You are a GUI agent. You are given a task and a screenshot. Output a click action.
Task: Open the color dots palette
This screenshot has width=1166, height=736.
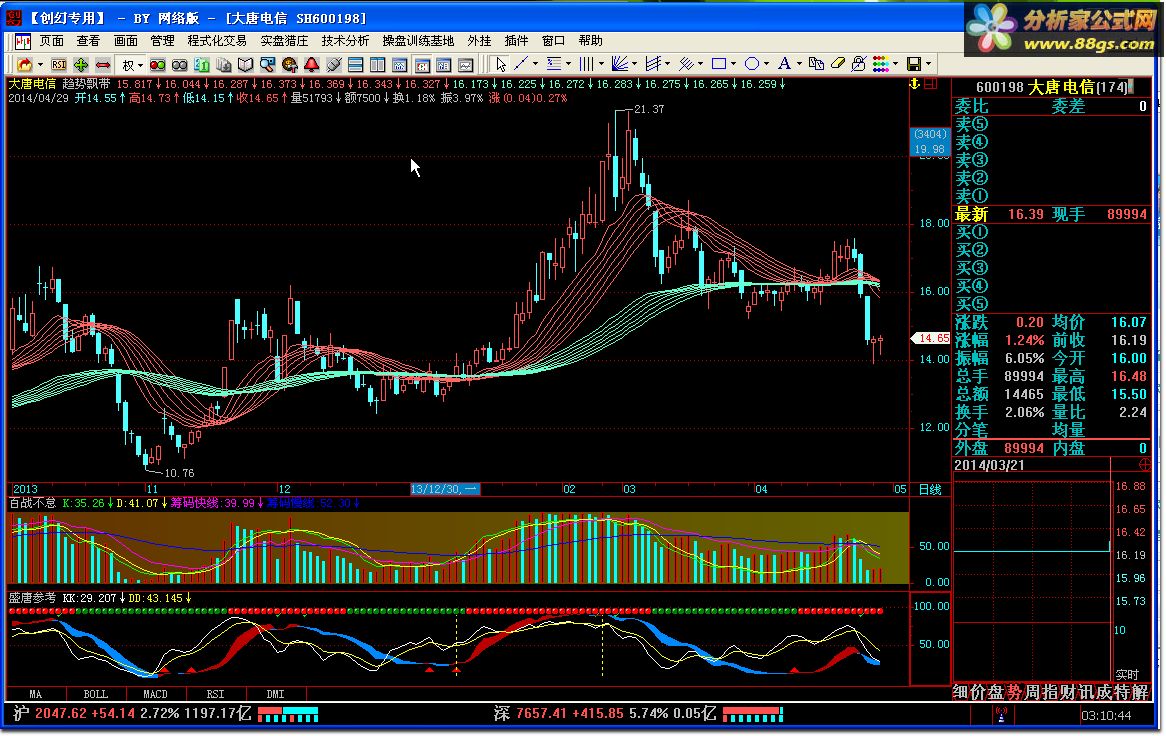[881, 64]
